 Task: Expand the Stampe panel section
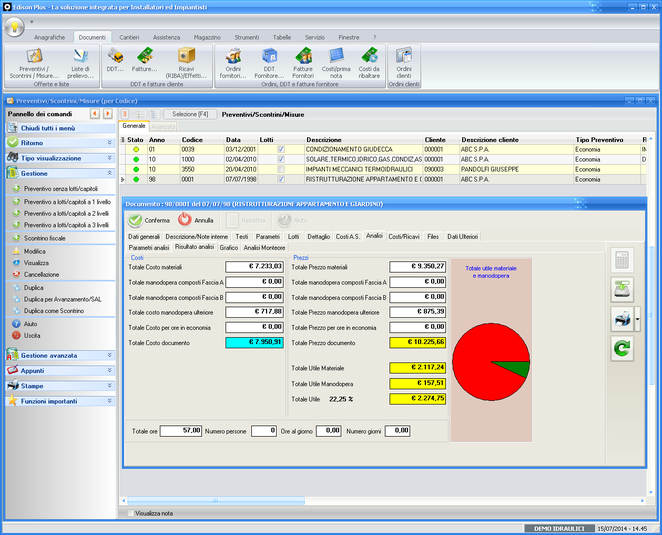point(108,385)
